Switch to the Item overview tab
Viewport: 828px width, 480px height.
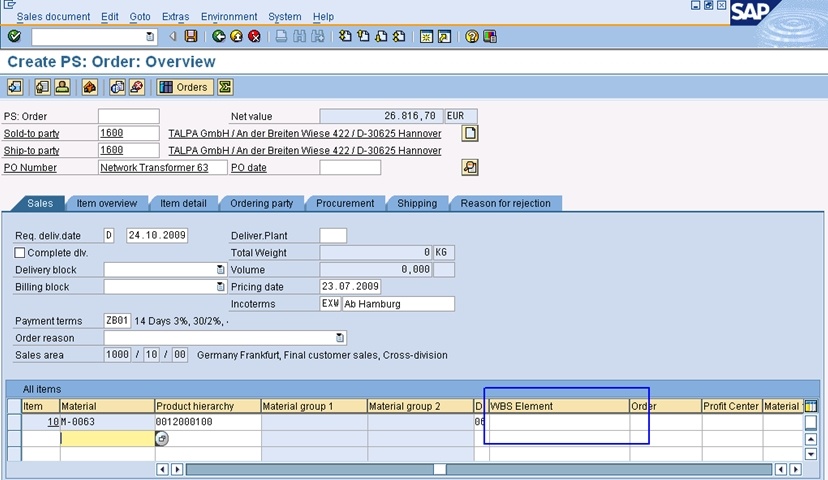tap(106, 203)
